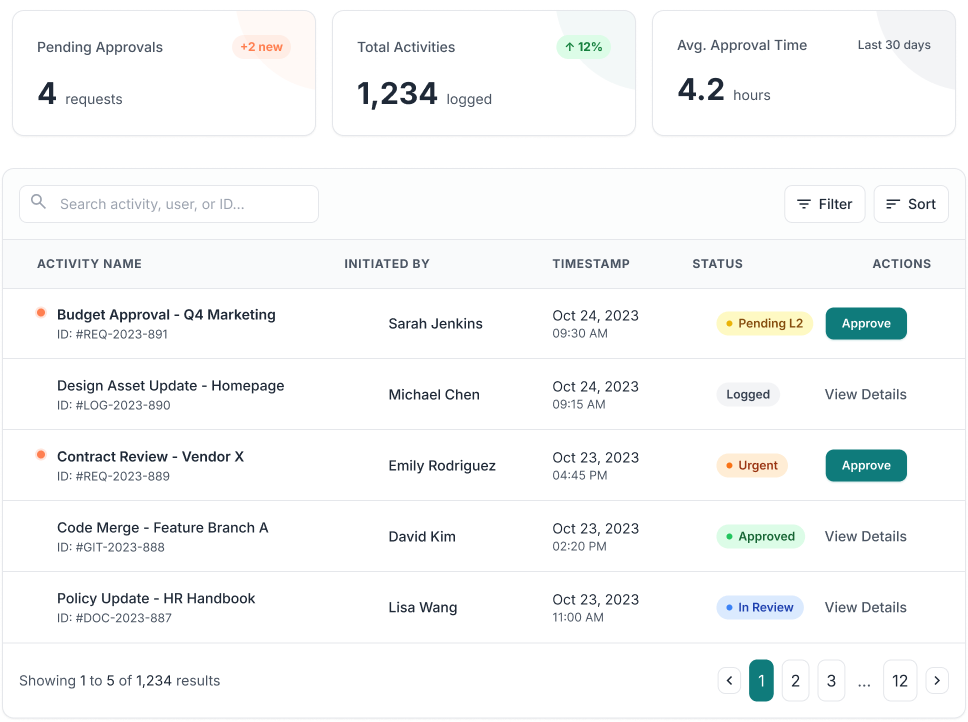Click the orange dot beside Contract Review
The image size is (968, 722).
(x=41, y=455)
